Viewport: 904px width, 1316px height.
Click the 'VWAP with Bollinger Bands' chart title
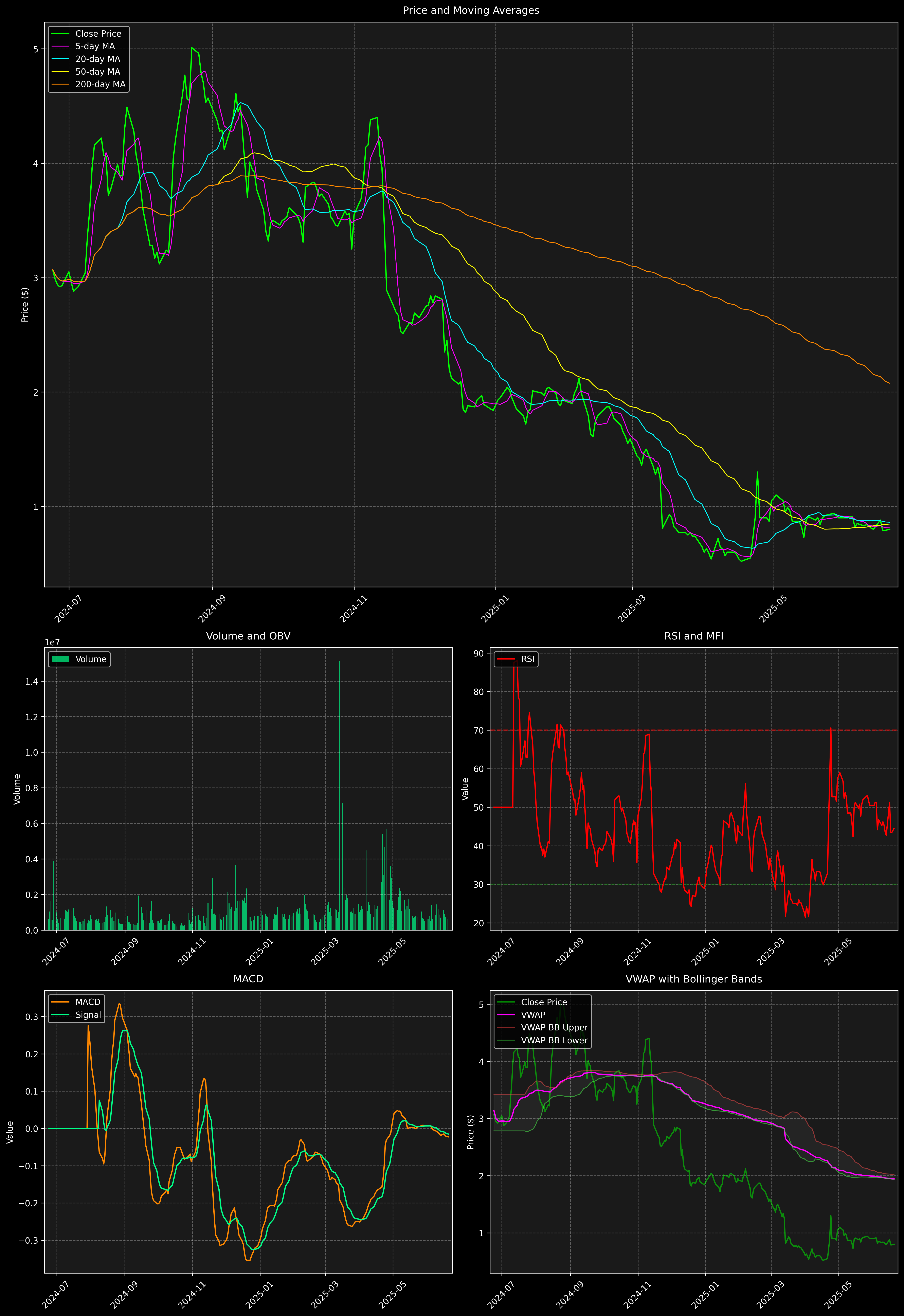[694, 979]
